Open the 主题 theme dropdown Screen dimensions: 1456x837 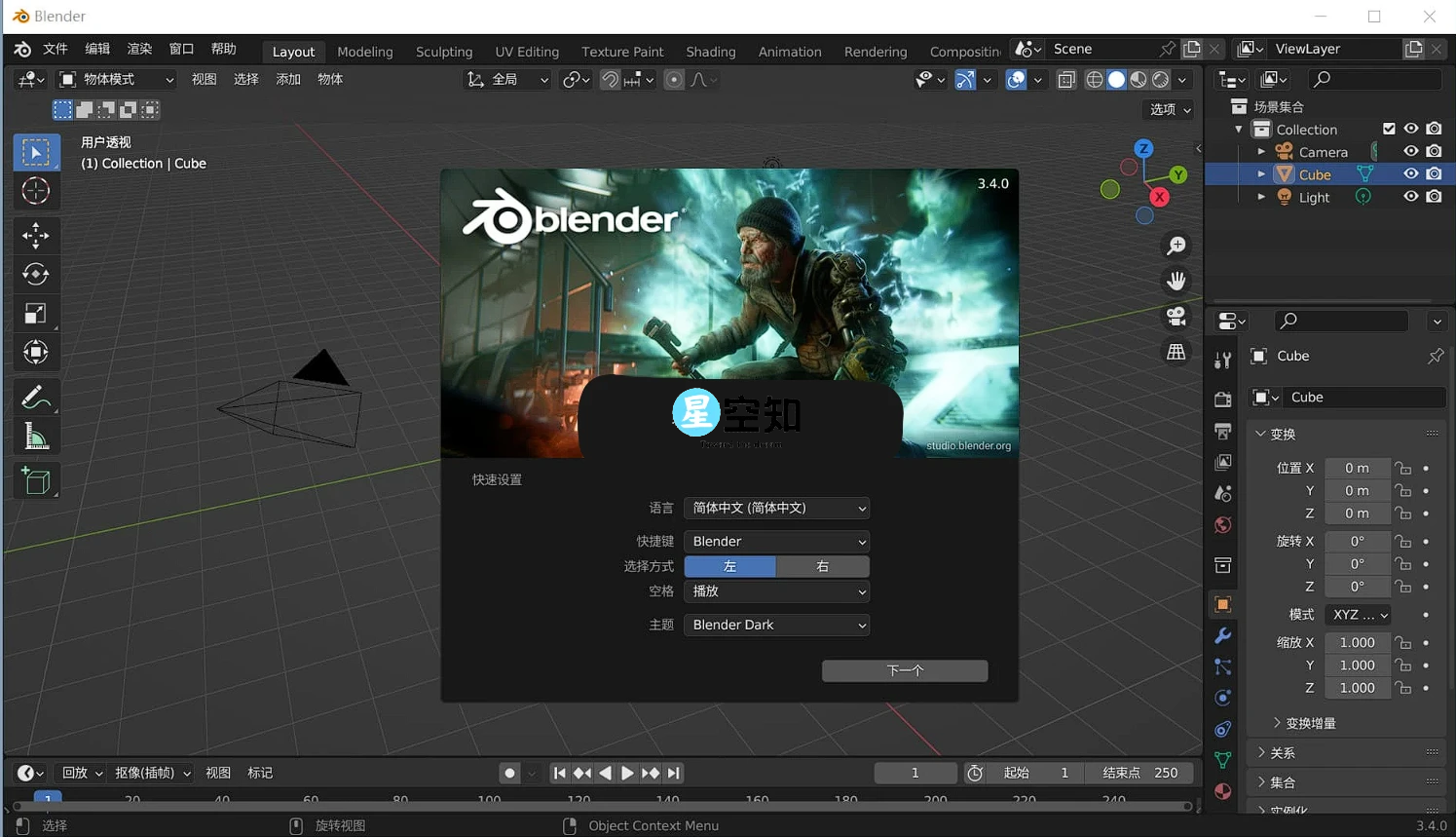point(777,625)
